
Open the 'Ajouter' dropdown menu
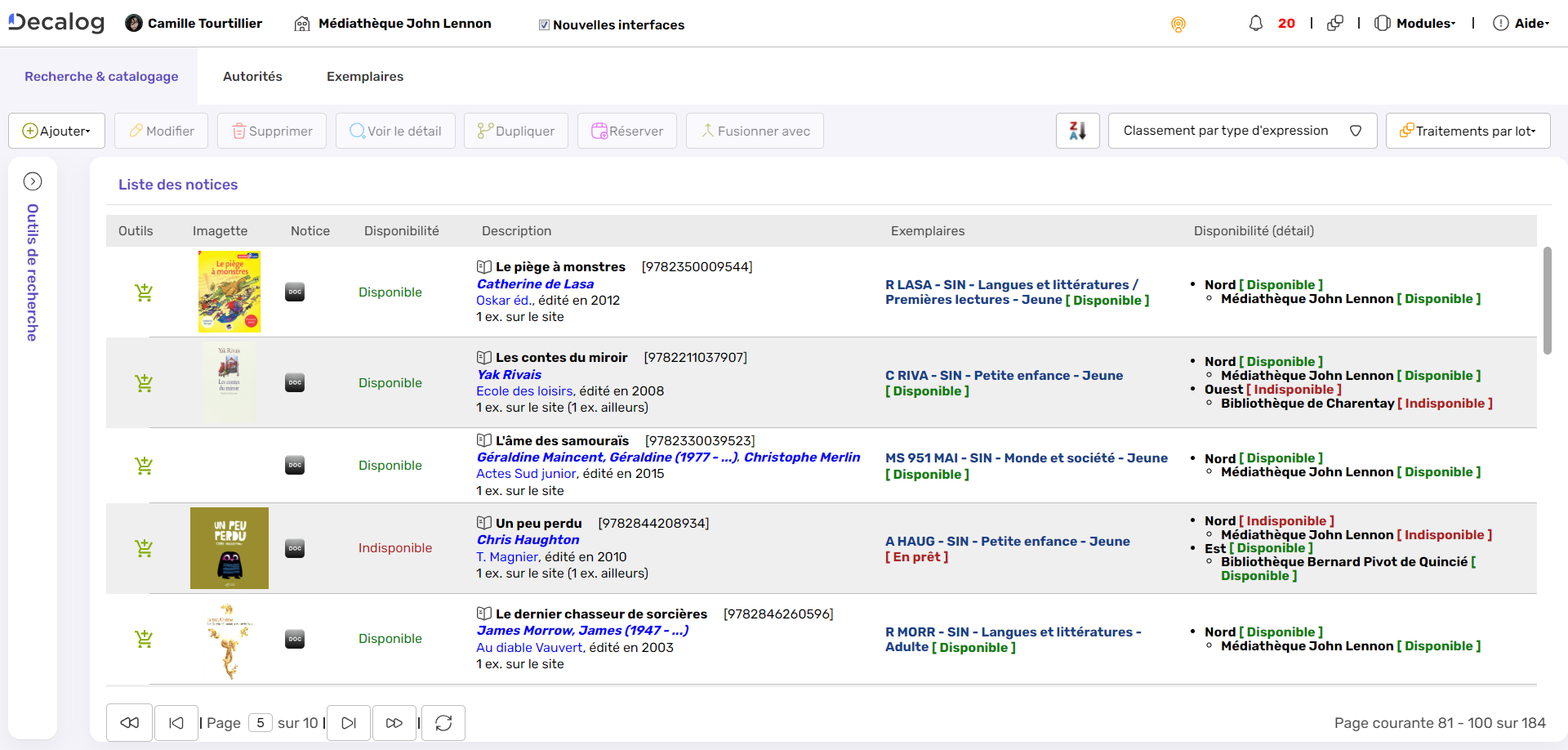[x=56, y=130]
